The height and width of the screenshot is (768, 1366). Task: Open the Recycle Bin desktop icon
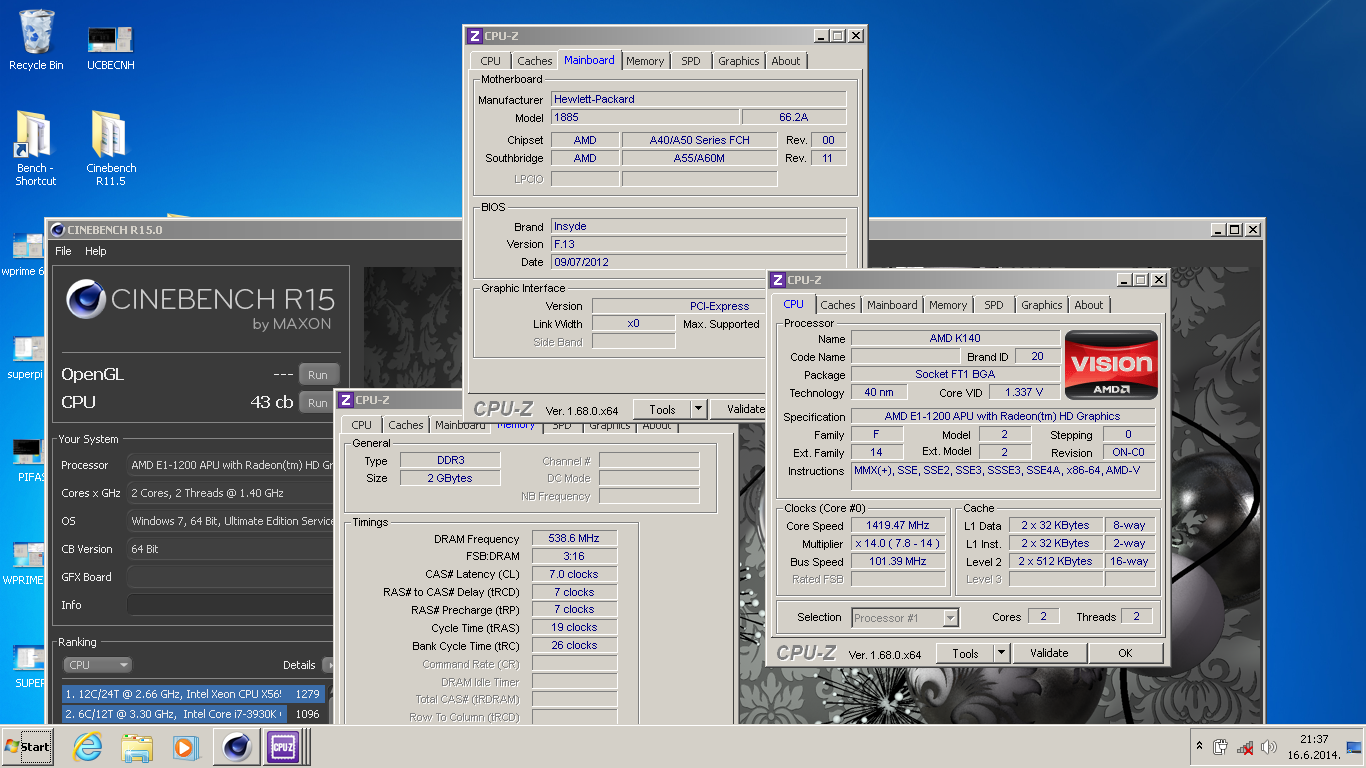pyautogui.click(x=36, y=40)
